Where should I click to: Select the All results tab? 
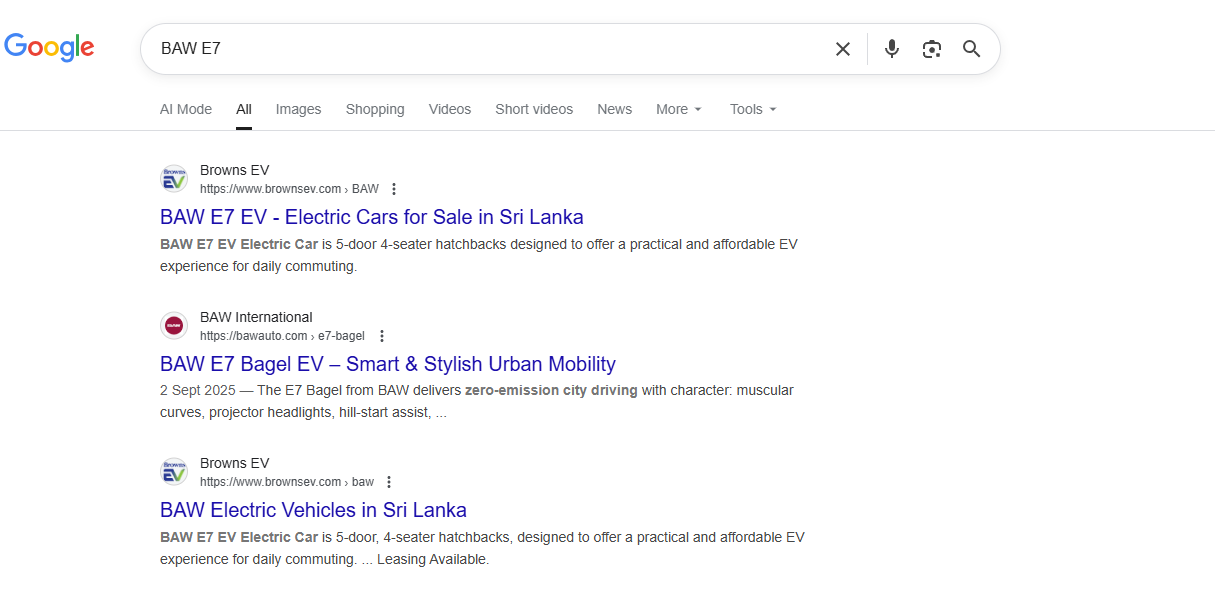click(x=244, y=109)
